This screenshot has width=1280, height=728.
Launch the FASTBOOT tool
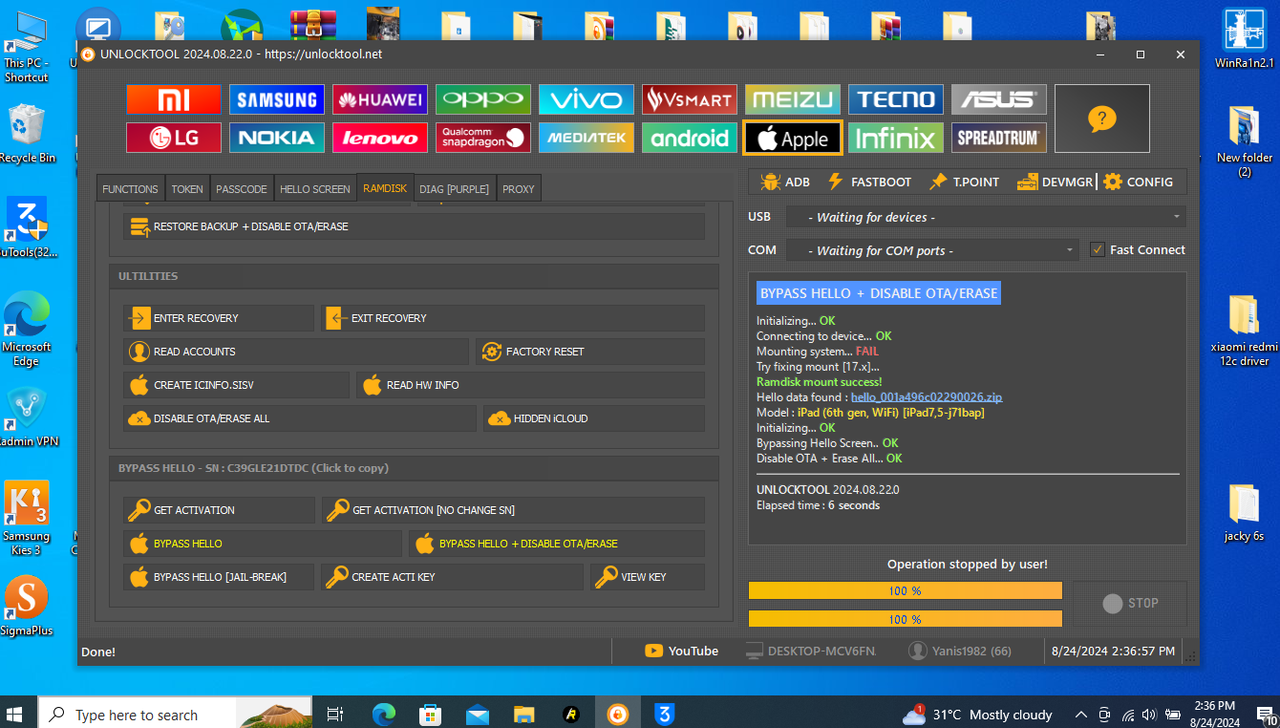869,182
